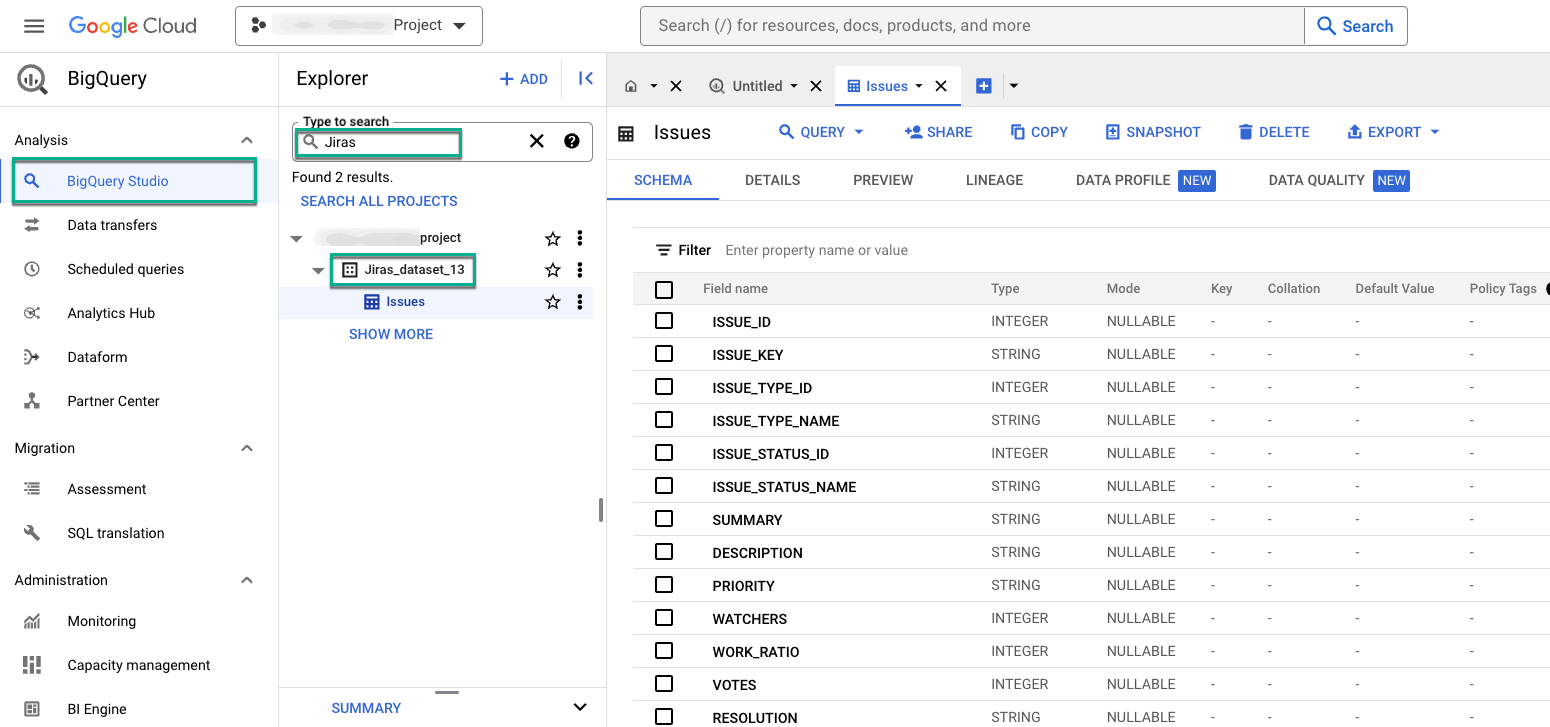Open the actions menu for the Issues table
Screen dimensions: 1550x727
[580, 302]
